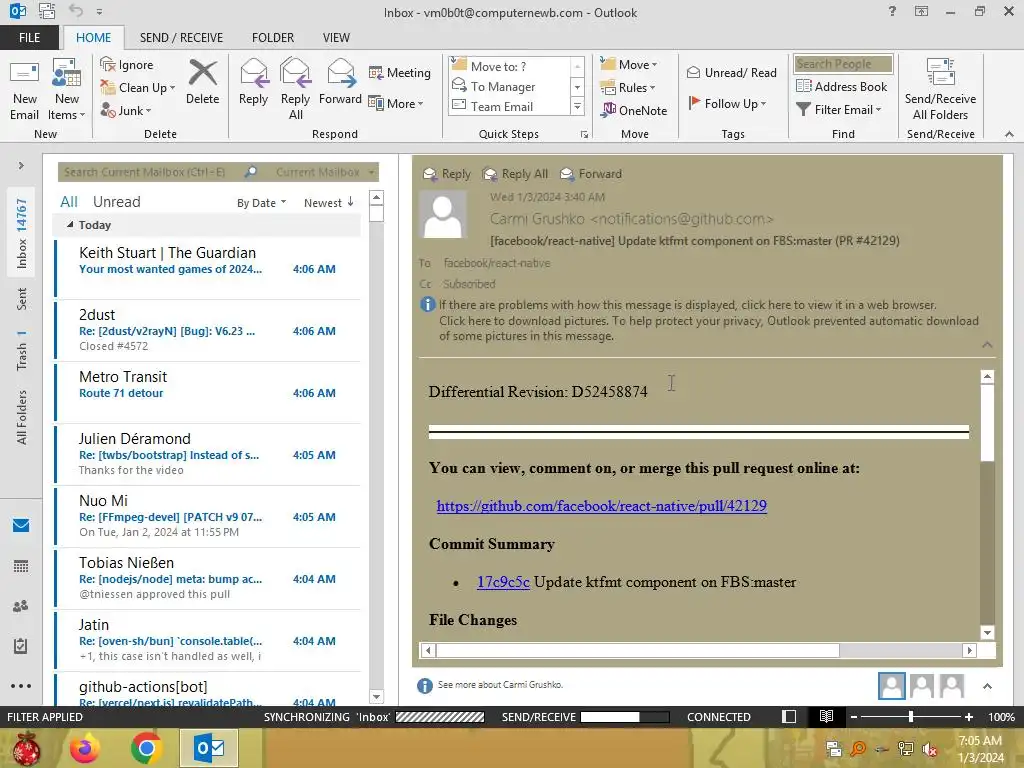This screenshot has height=768, width=1024.
Task: Open the 2dust email
Action: pyautogui.click(x=208, y=330)
